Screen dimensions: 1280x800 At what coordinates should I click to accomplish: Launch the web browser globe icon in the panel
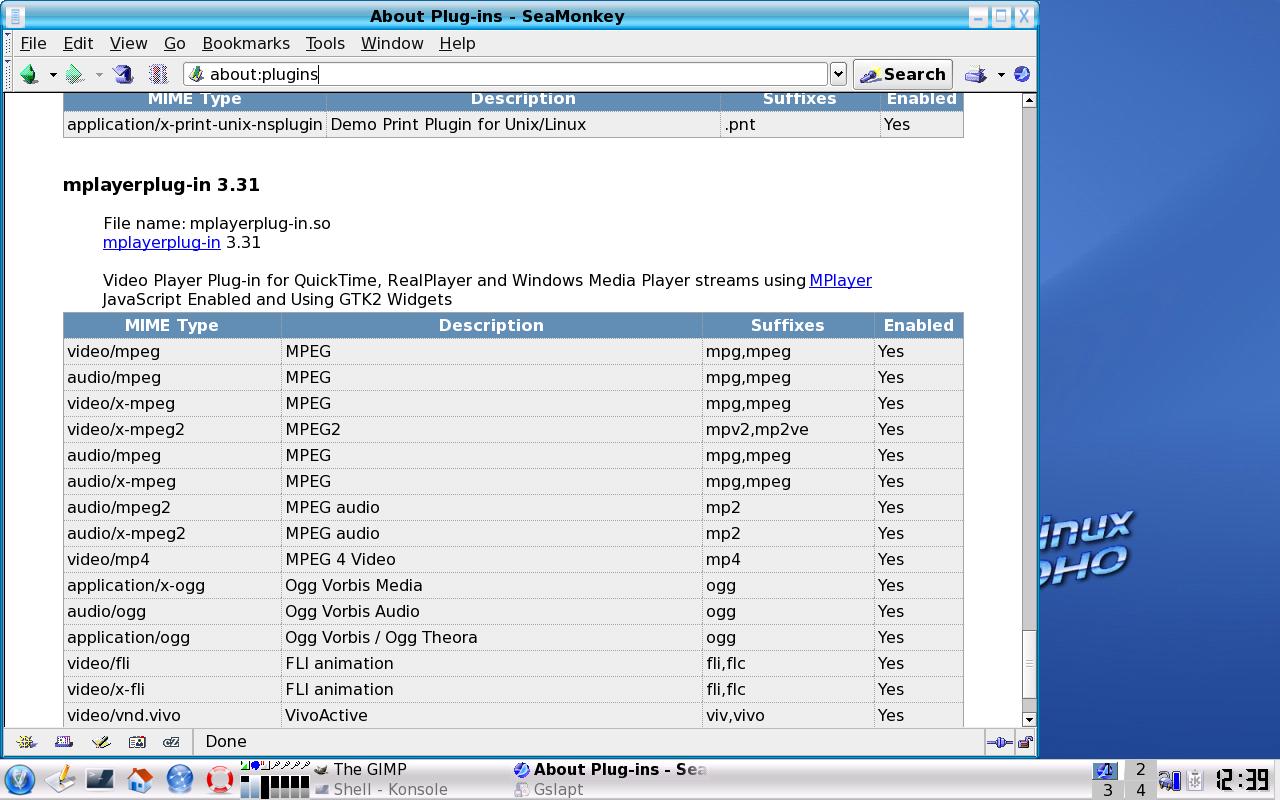180,779
